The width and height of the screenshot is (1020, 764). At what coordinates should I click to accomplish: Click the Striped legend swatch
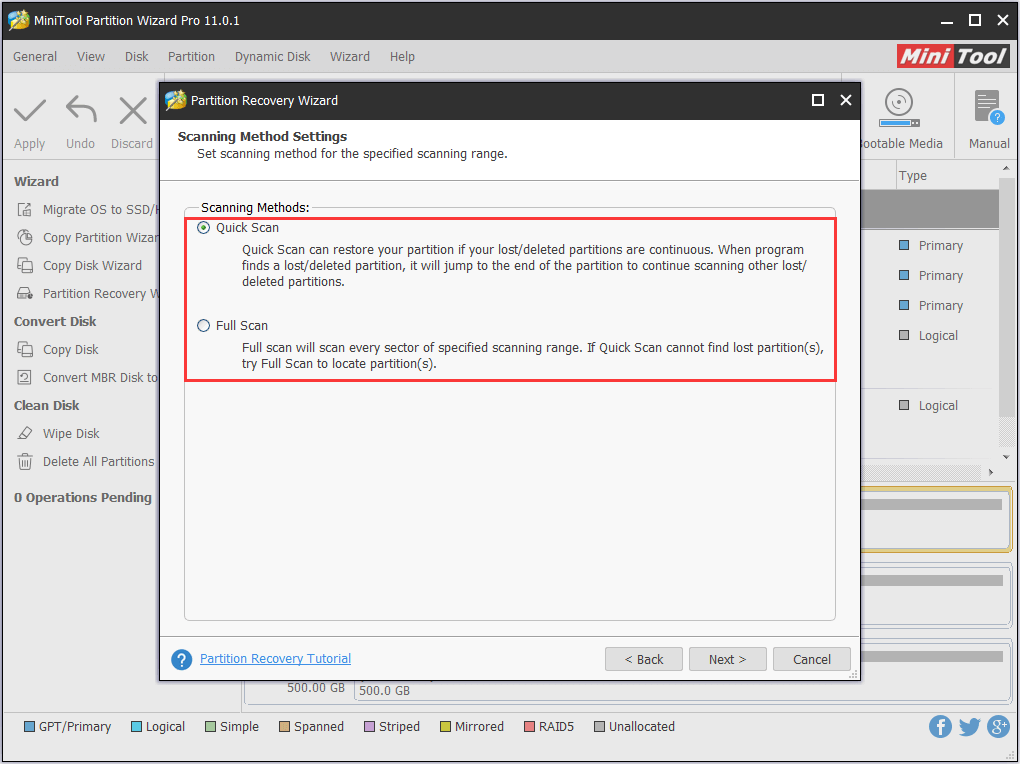click(x=369, y=726)
